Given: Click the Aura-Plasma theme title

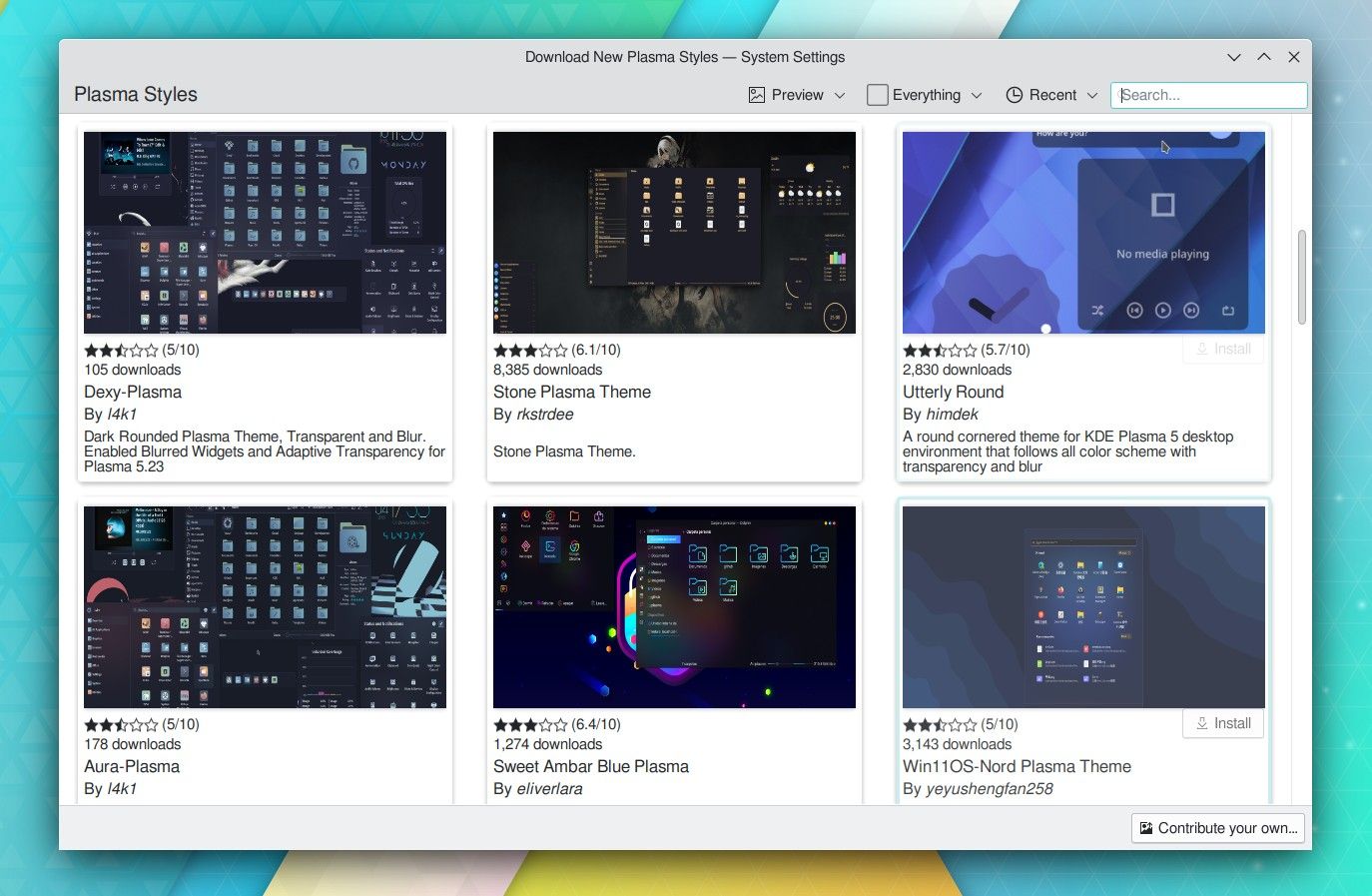Looking at the screenshot, I should [132, 766].
